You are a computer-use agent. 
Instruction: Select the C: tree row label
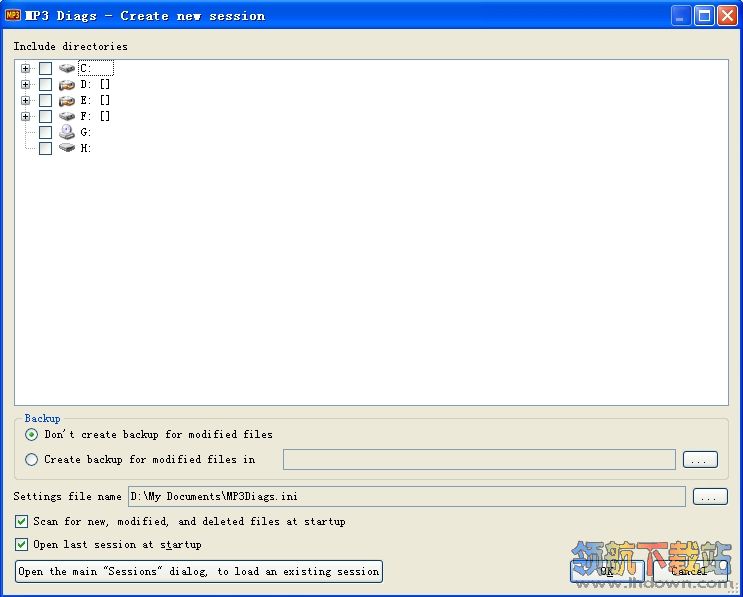pyautogui.click(x=96, y=68)
